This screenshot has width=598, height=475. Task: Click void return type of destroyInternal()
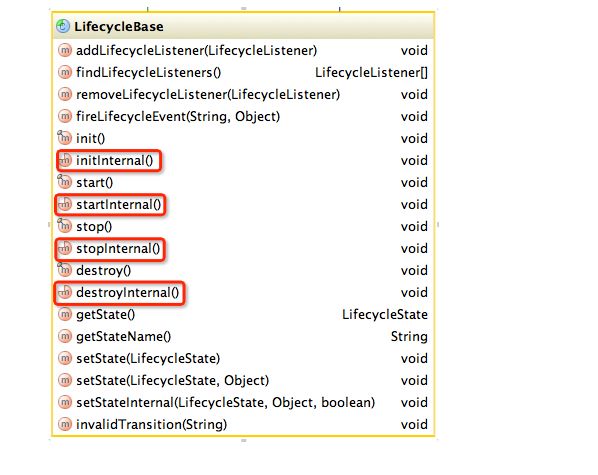[414, 293]
